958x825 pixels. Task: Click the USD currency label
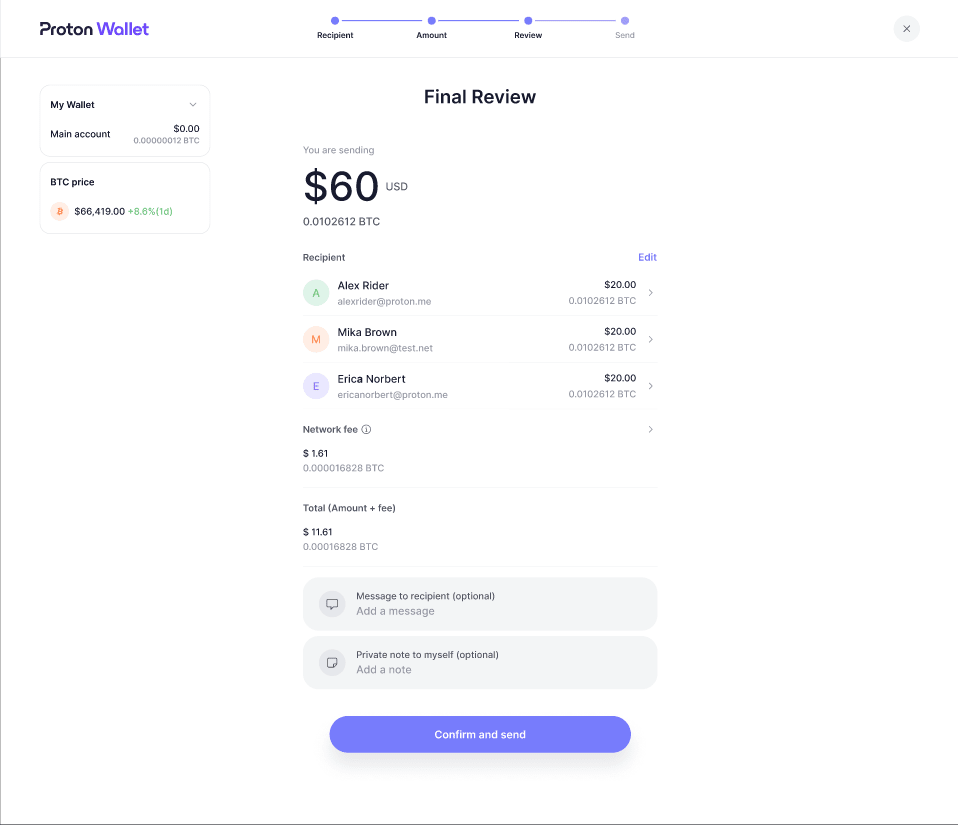click(x=397, y=186)
